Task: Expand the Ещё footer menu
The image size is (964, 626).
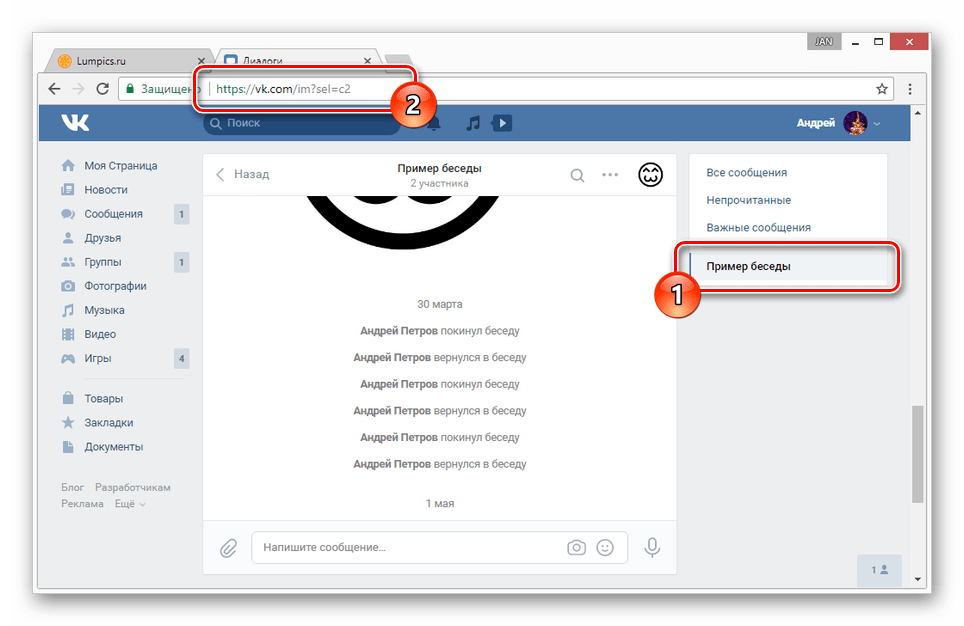Action: point(129,504)
